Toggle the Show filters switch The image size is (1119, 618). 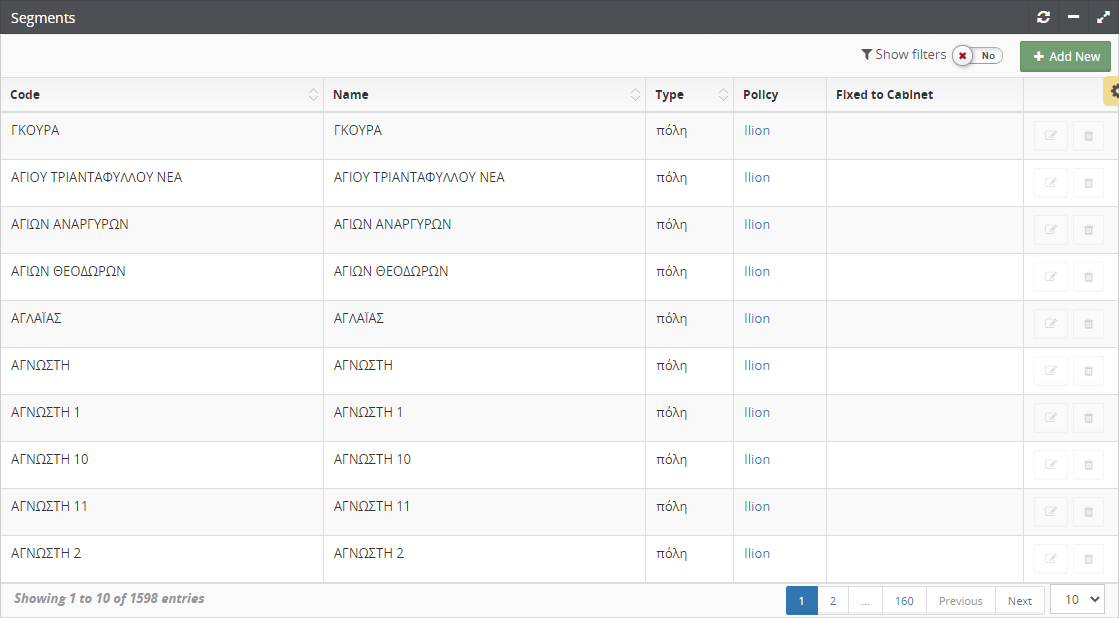977,55
